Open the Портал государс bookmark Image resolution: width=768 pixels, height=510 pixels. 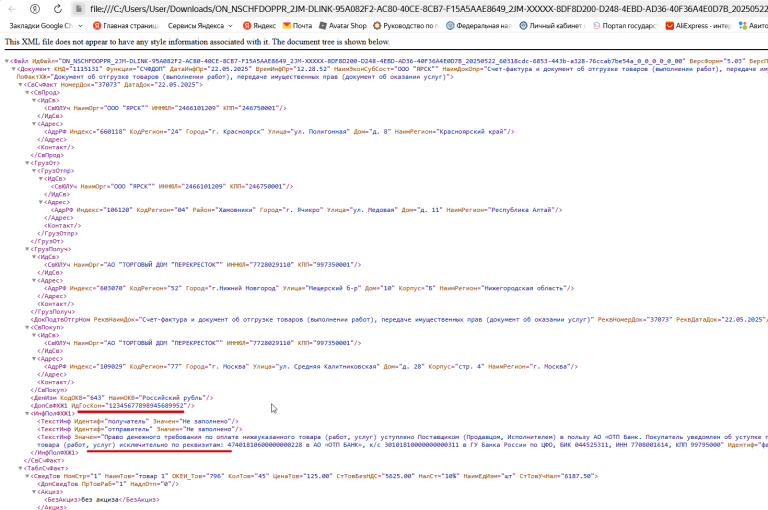coord(625,25)
